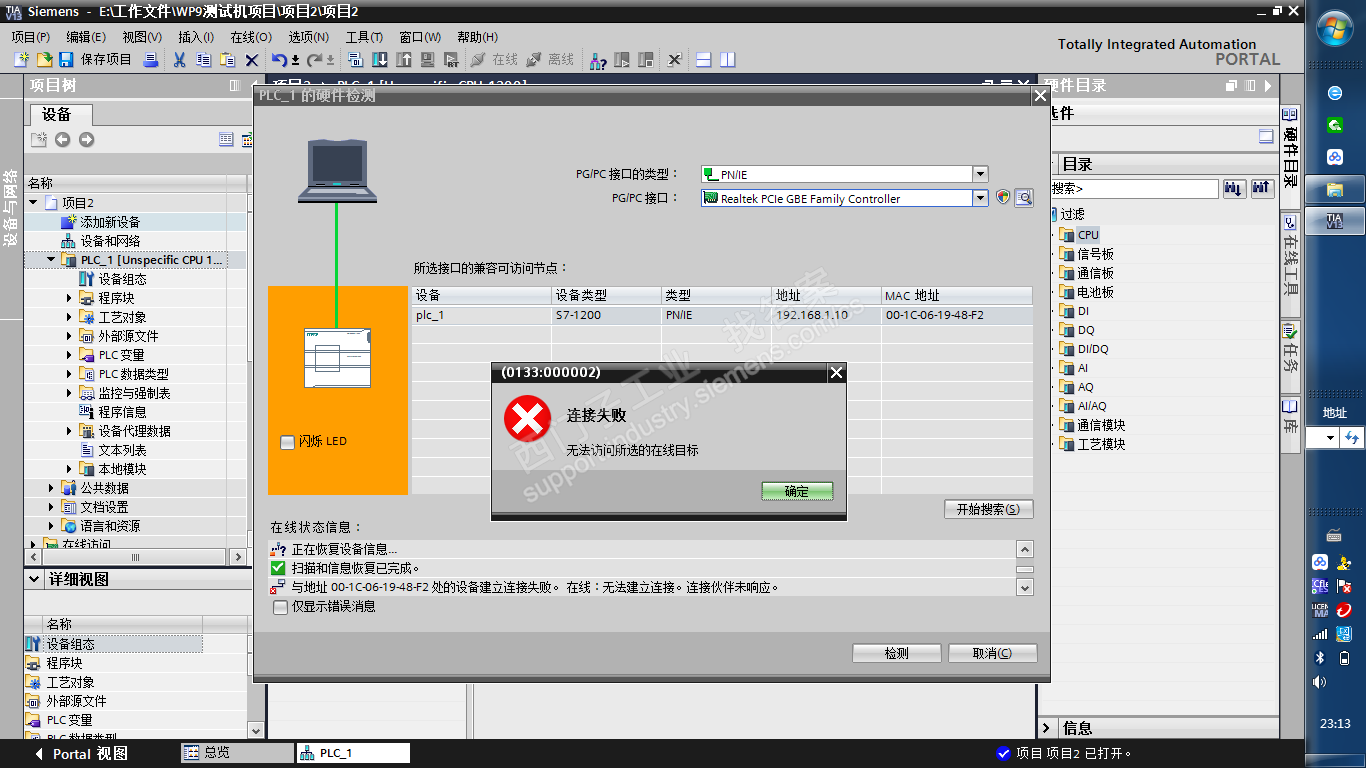
Task: Open the PG/PC接口的类型 dropdown
Action: click(x=980, y=174)
